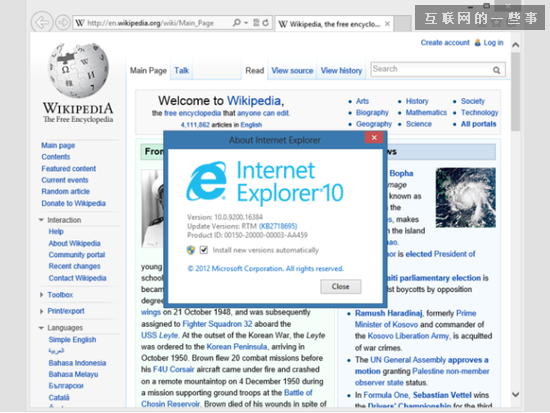
Task: Select the Wikipedia, the free encyclopedia tab
Action: click(x=334, y=24)
